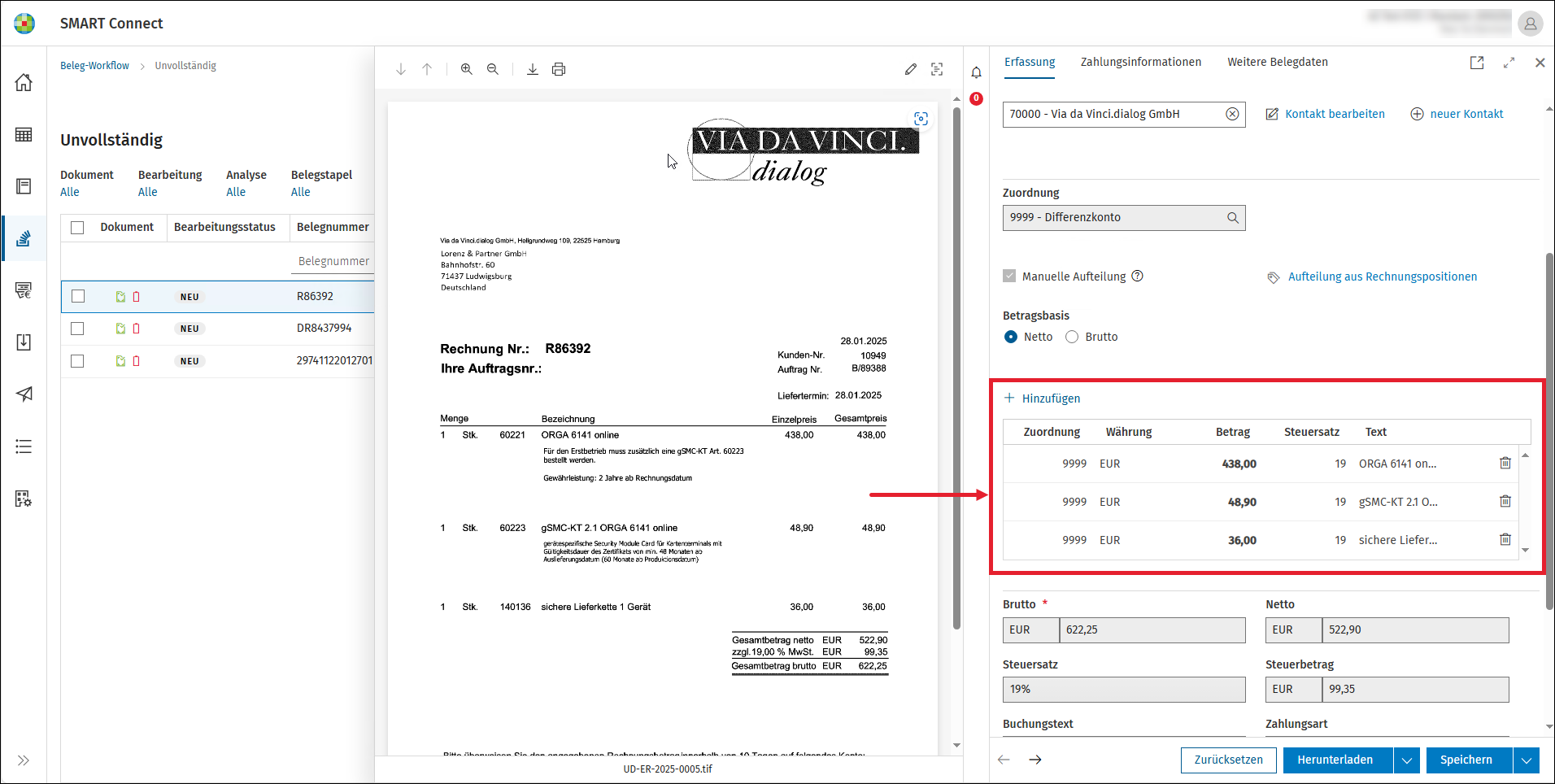The image size is (1555, 784).
Task: Go to previous document with left arrow
Action: (x=1004, y=760)
